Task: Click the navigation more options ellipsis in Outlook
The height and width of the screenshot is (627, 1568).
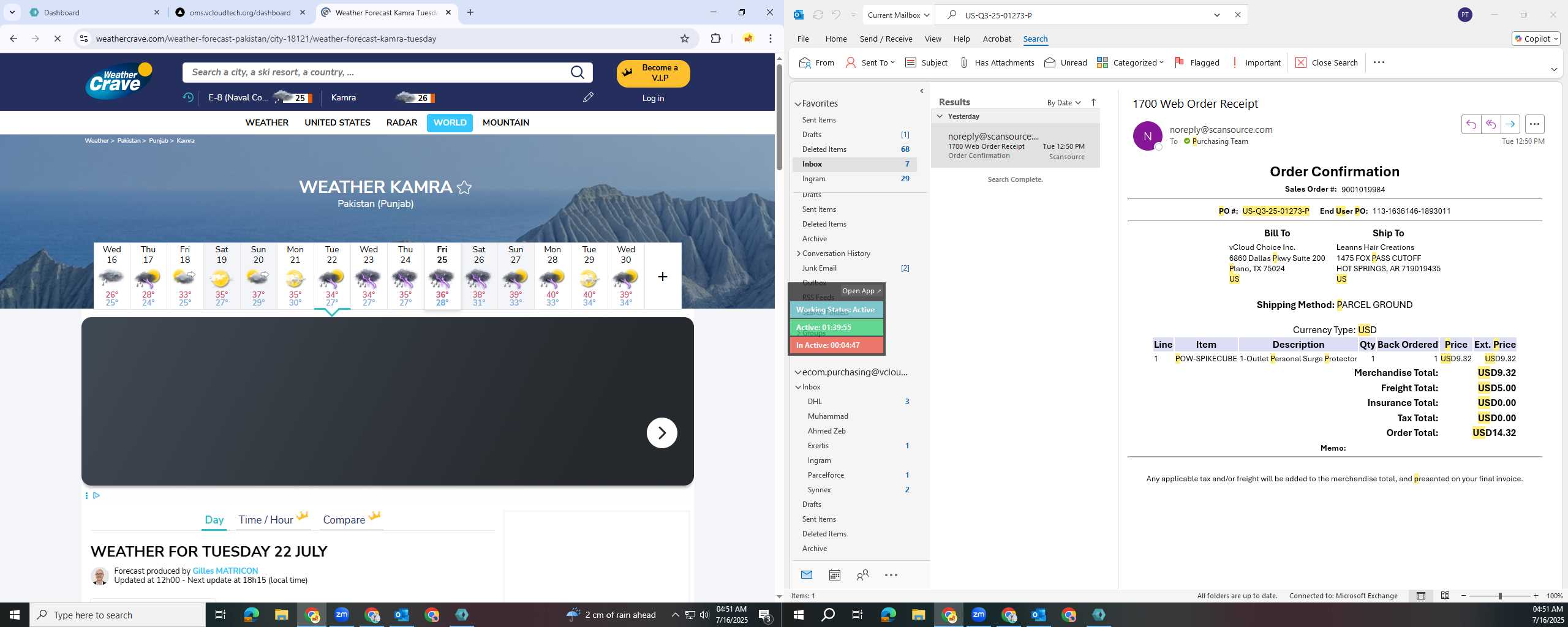Action: point(891,575)
